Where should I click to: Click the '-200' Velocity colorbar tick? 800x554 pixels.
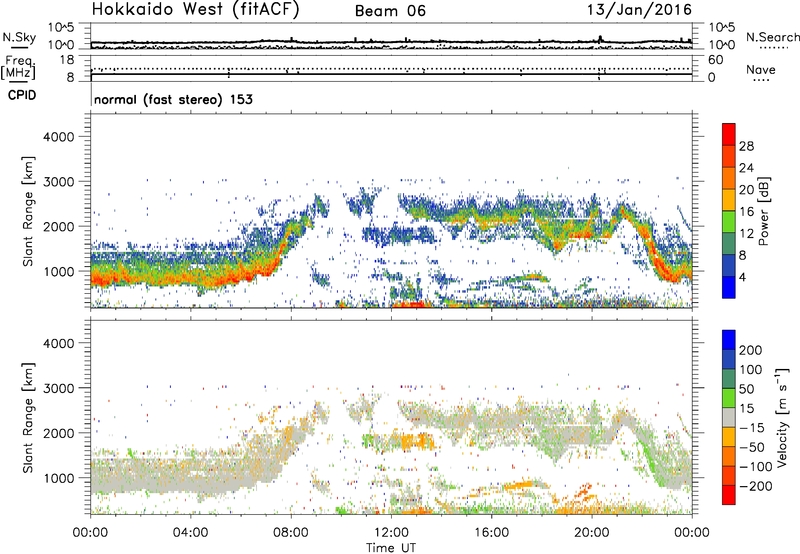(x=756, y=486)
